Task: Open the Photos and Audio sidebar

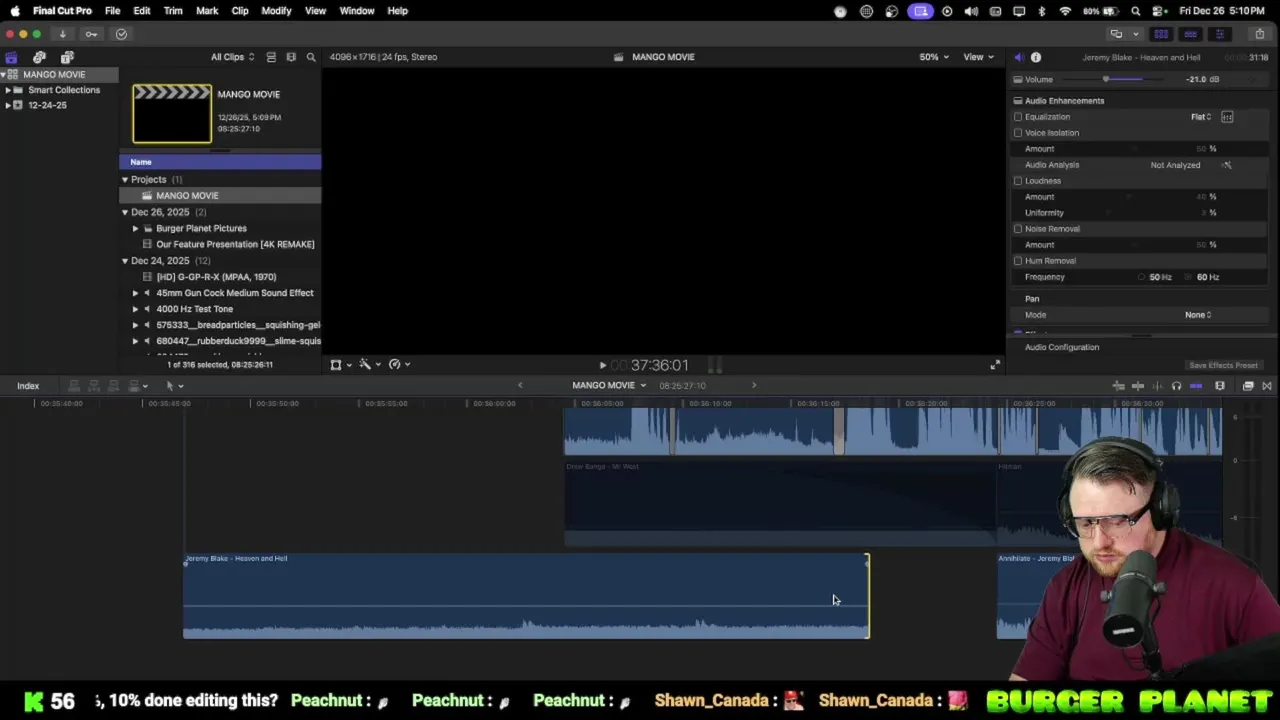Action: click(x=39, y=57)
